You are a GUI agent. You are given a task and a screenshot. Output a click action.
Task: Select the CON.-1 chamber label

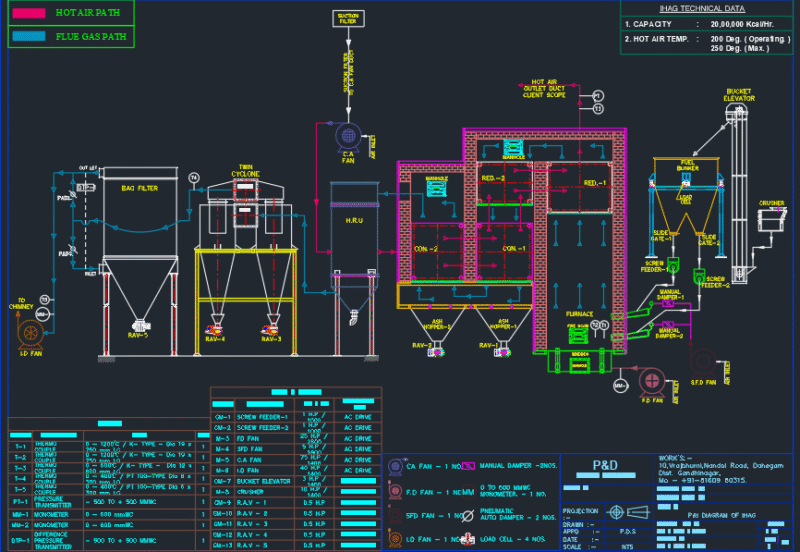point(514,248)
